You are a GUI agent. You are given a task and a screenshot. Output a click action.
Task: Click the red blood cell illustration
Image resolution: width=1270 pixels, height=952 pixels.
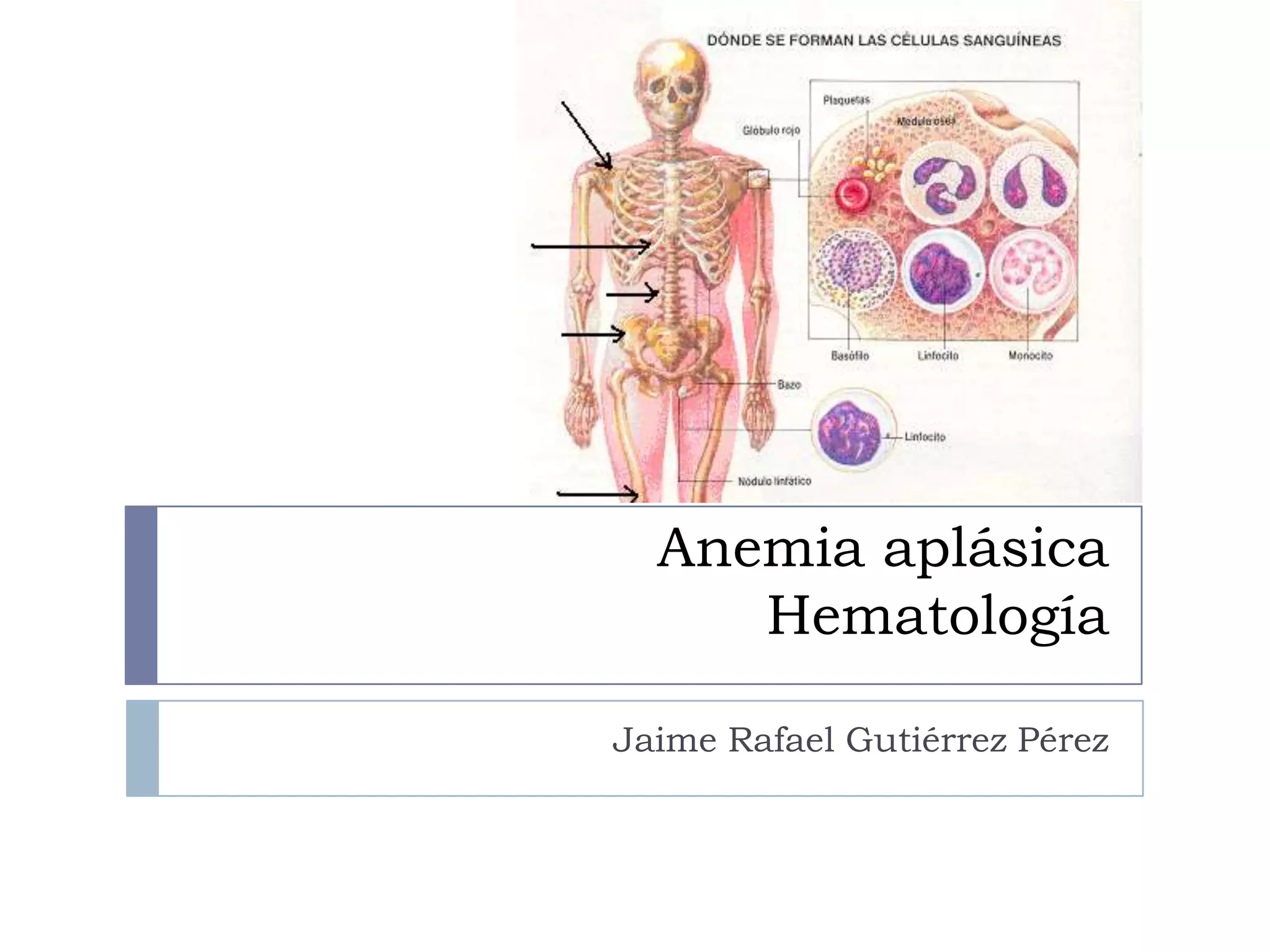pyautogui.click(x=853, y=194)
